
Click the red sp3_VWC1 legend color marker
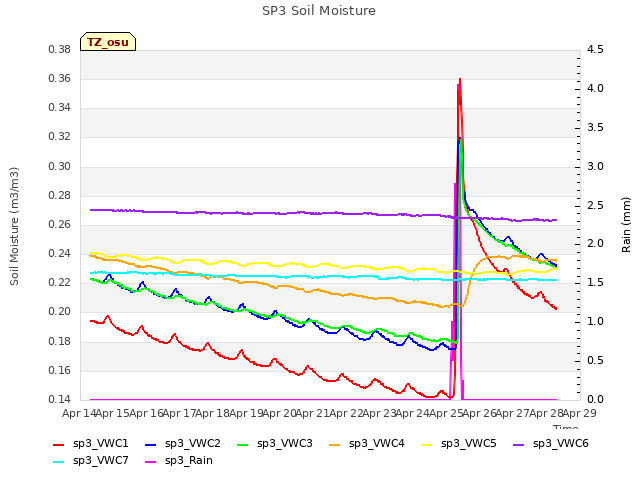59,445
